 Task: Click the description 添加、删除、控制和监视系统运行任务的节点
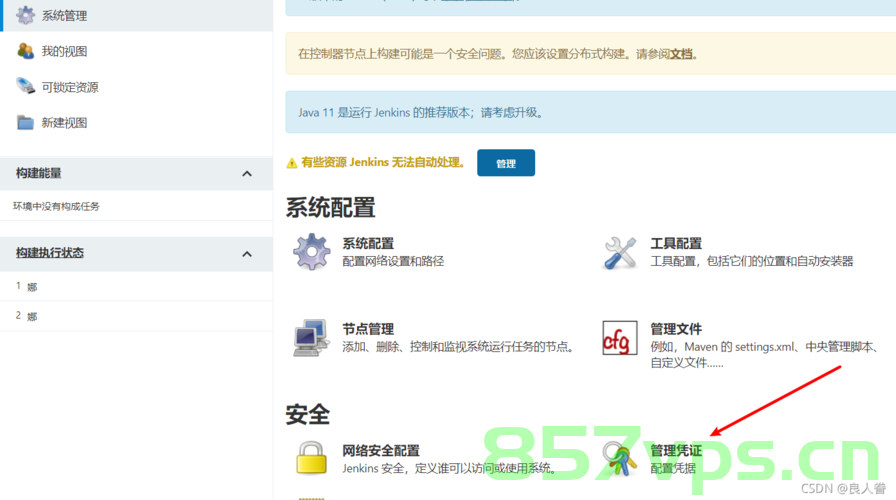458,347
